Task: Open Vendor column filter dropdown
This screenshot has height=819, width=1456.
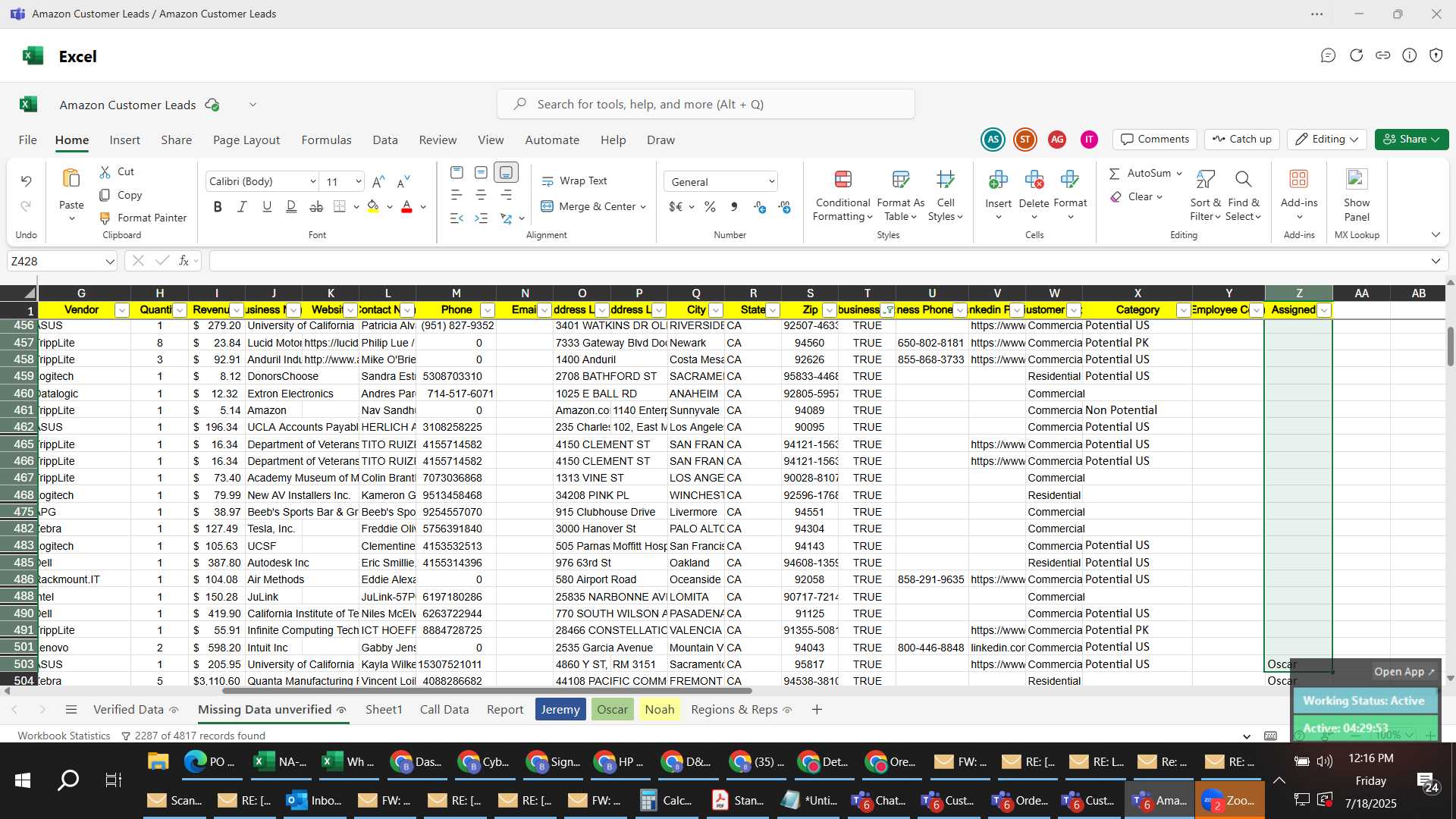Action: 121,310
